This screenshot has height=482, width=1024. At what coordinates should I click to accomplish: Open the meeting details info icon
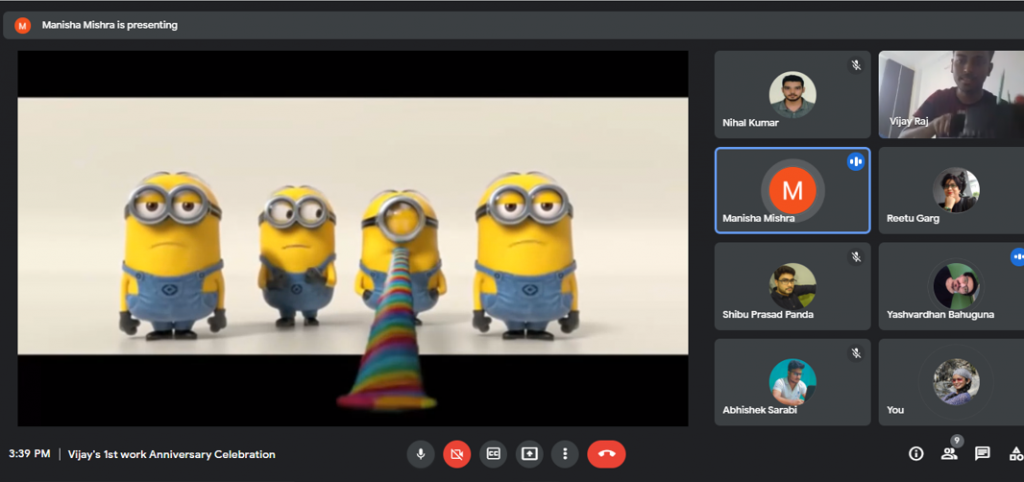pos(915,454)
